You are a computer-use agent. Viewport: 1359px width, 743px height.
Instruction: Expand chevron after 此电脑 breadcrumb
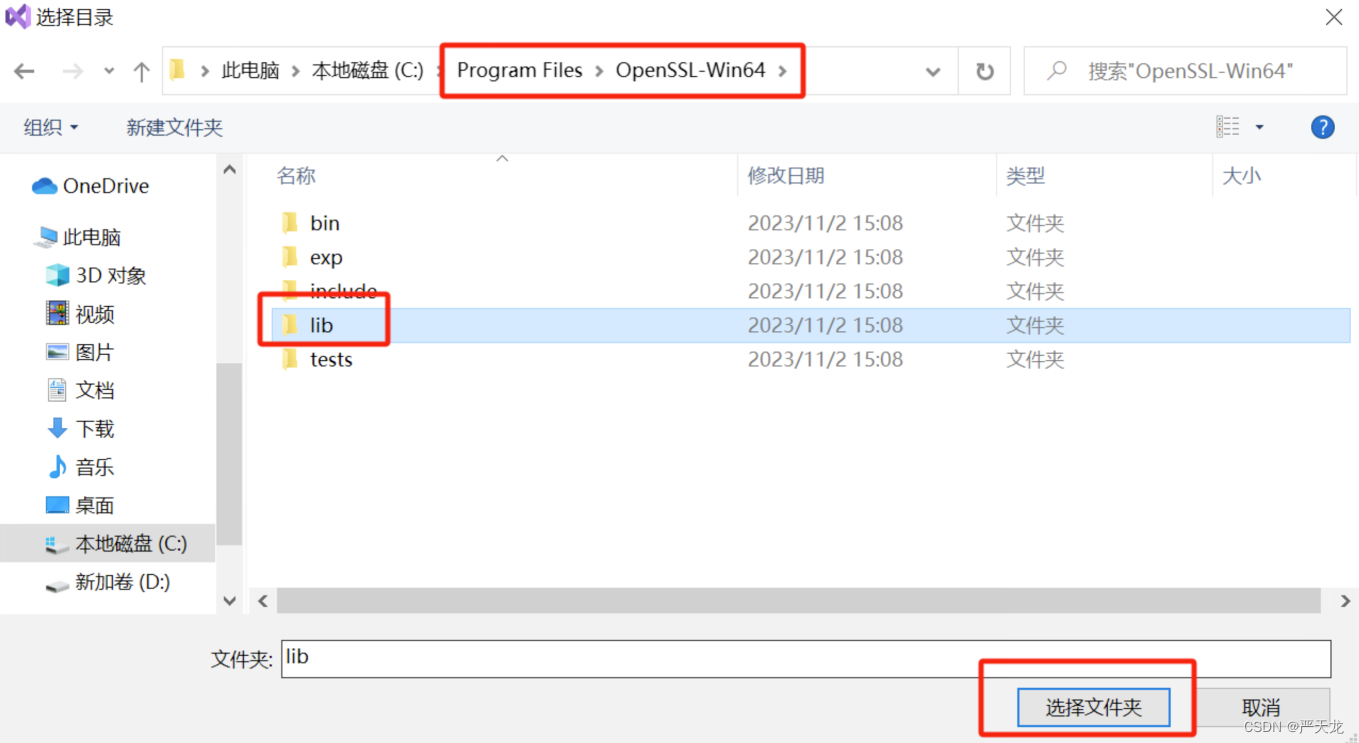coord(295,71)
